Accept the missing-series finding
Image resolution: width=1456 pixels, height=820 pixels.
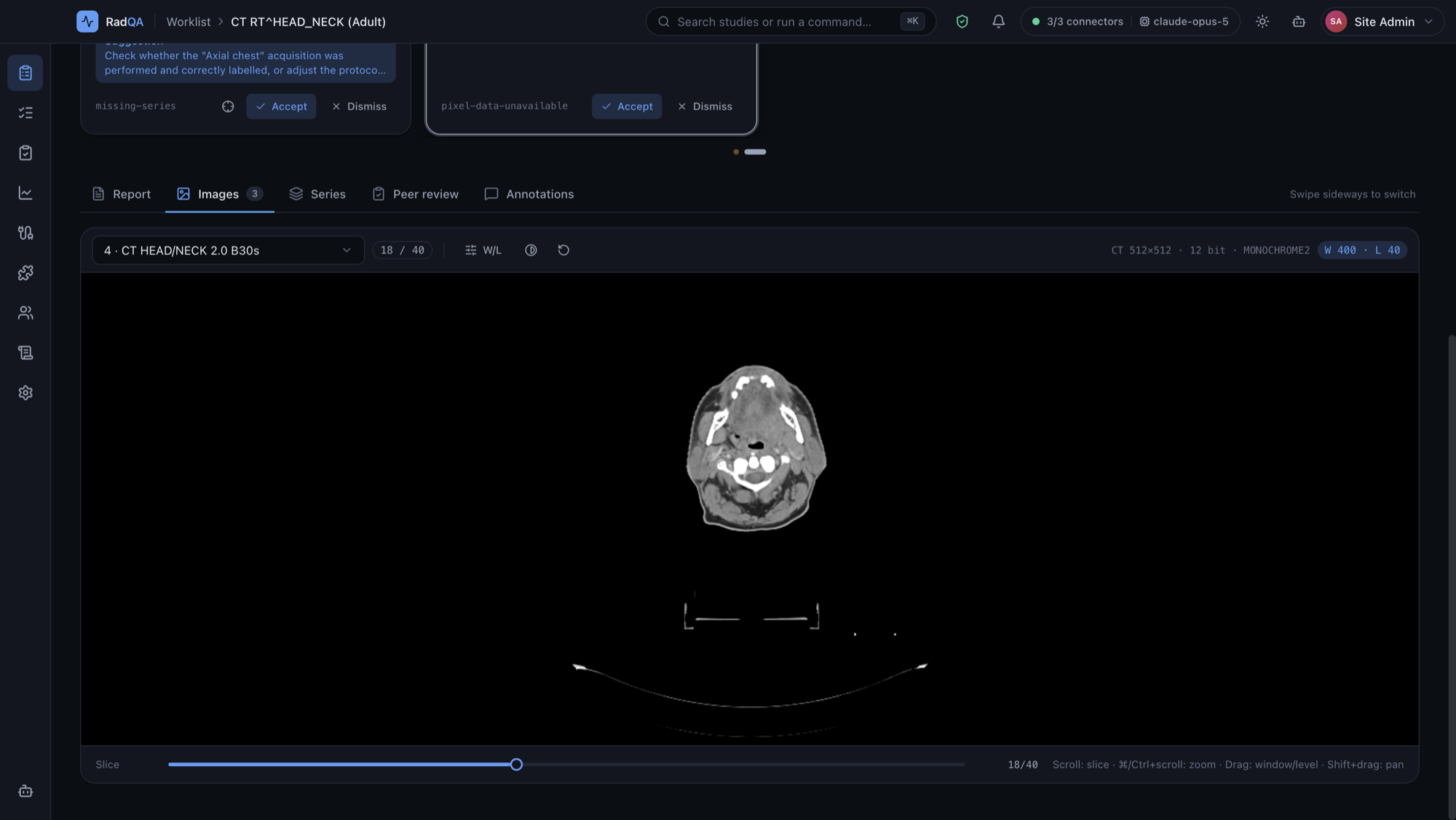click(281, 106)
